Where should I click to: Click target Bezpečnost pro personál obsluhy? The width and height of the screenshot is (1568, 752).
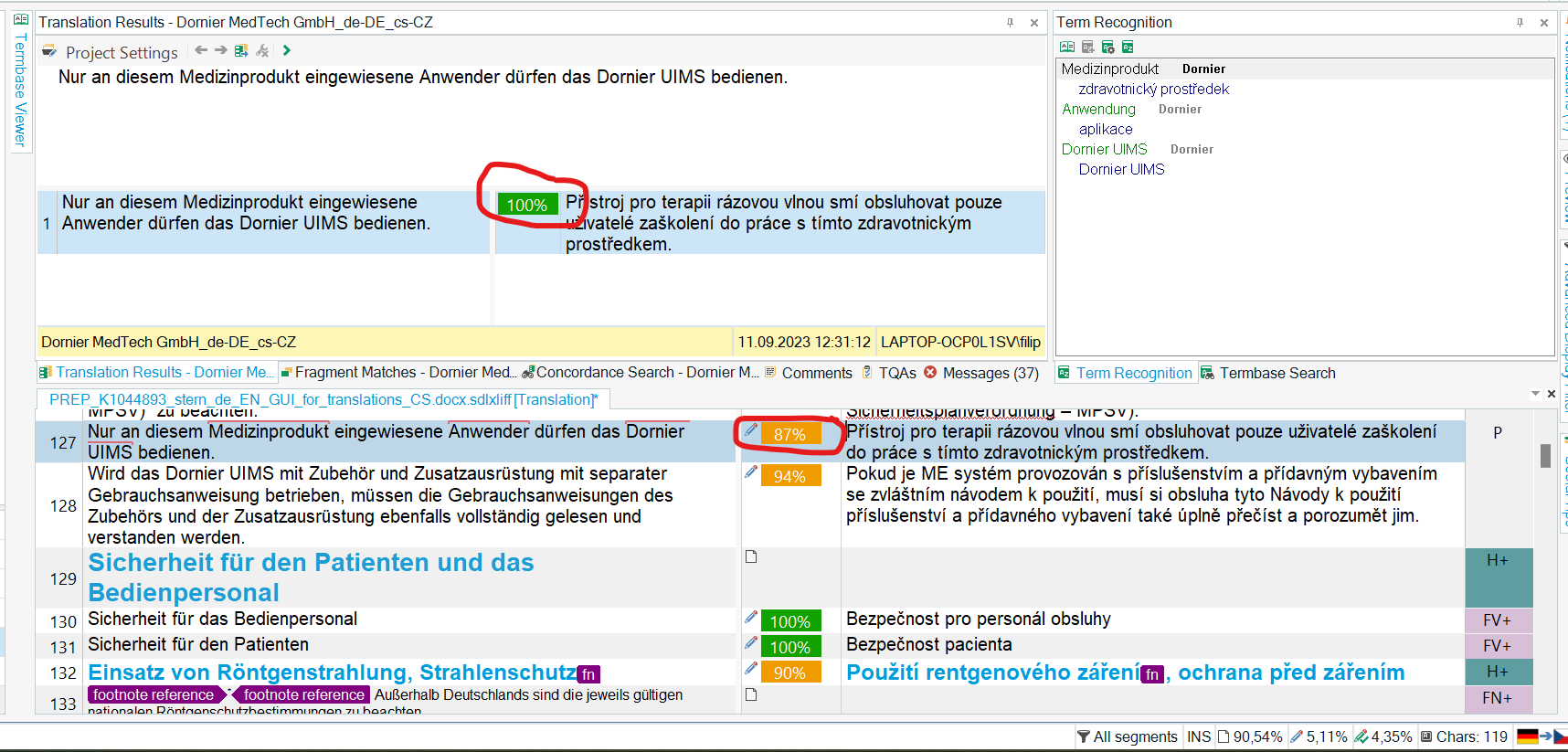coord(978,619)
